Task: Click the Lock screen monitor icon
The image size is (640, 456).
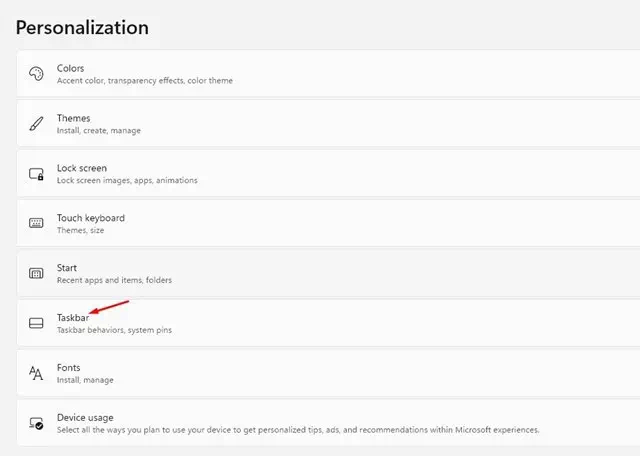Action: pyautogui.click(x=36, y=174)
